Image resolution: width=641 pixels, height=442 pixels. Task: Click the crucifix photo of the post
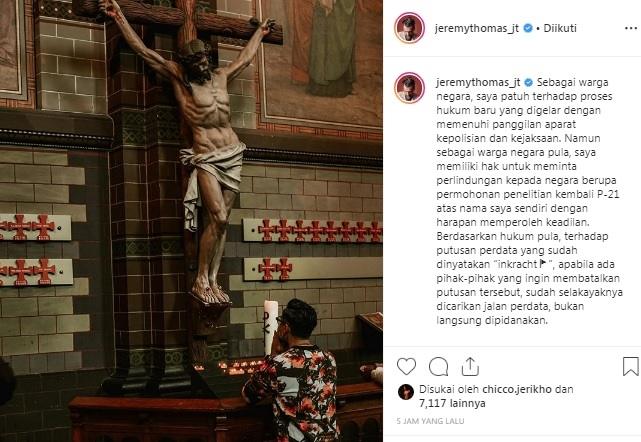(191, 221)
